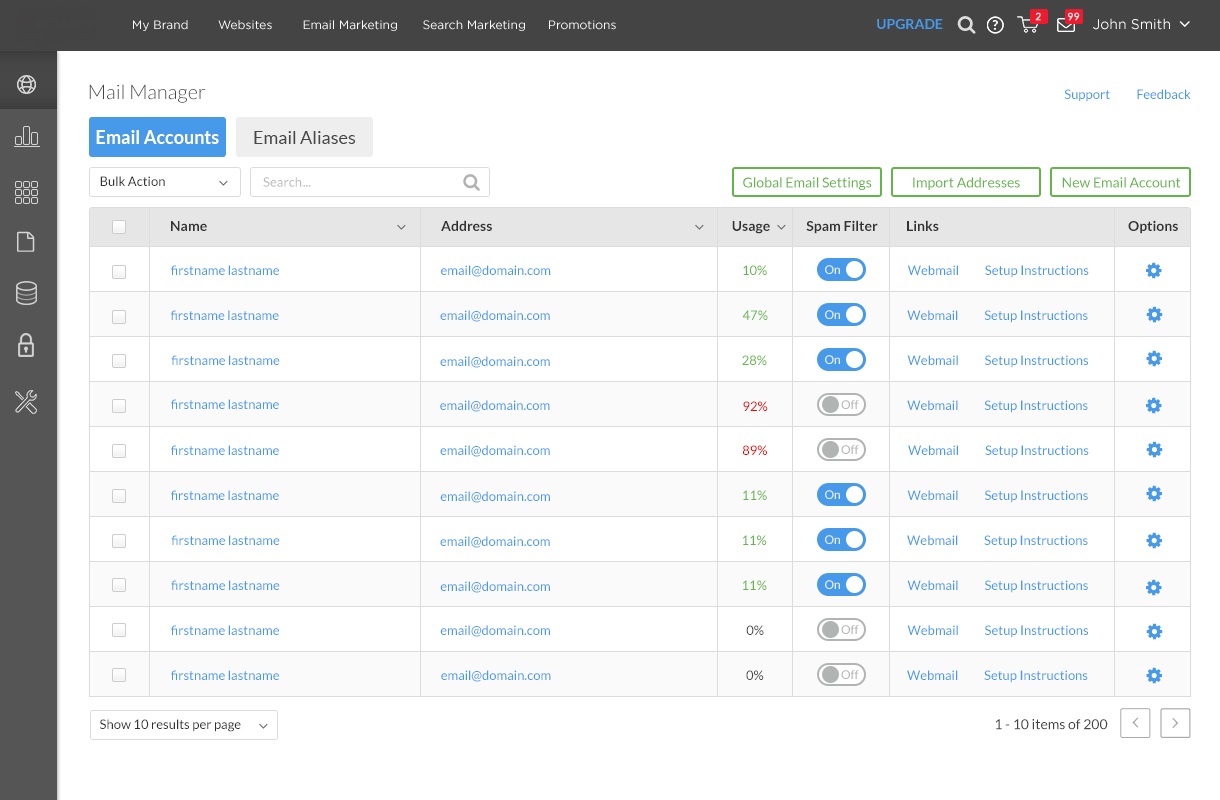Click the gear icon in the first row
This screenshot has height=800, width=1220.
tap(1153, 270)
